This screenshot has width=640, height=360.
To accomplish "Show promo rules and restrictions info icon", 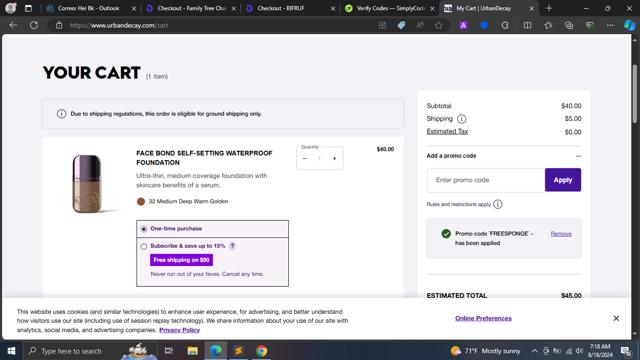I will [x=498, y=204].
